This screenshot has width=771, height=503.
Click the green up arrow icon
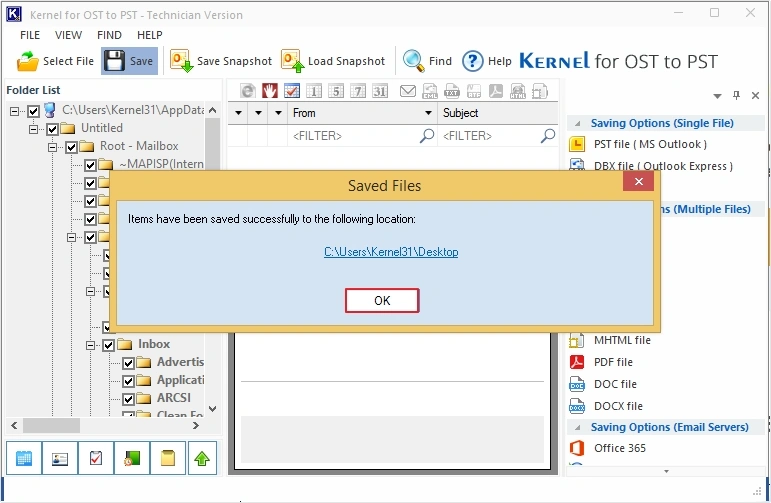click(x=202, y=458)
